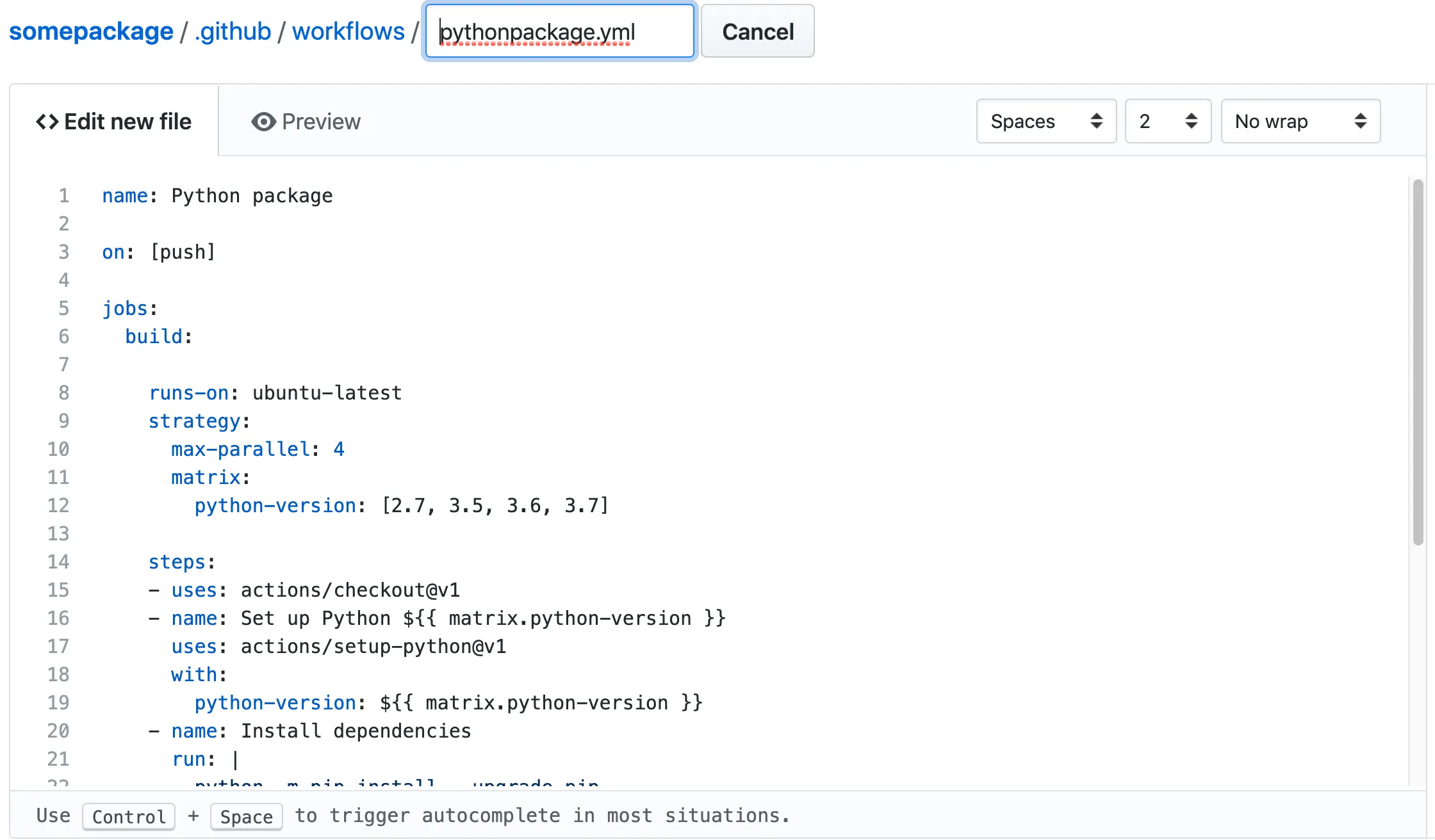Click the 'steps:' line
This screenshot has width=1435, height=840.
click(182, 562)
